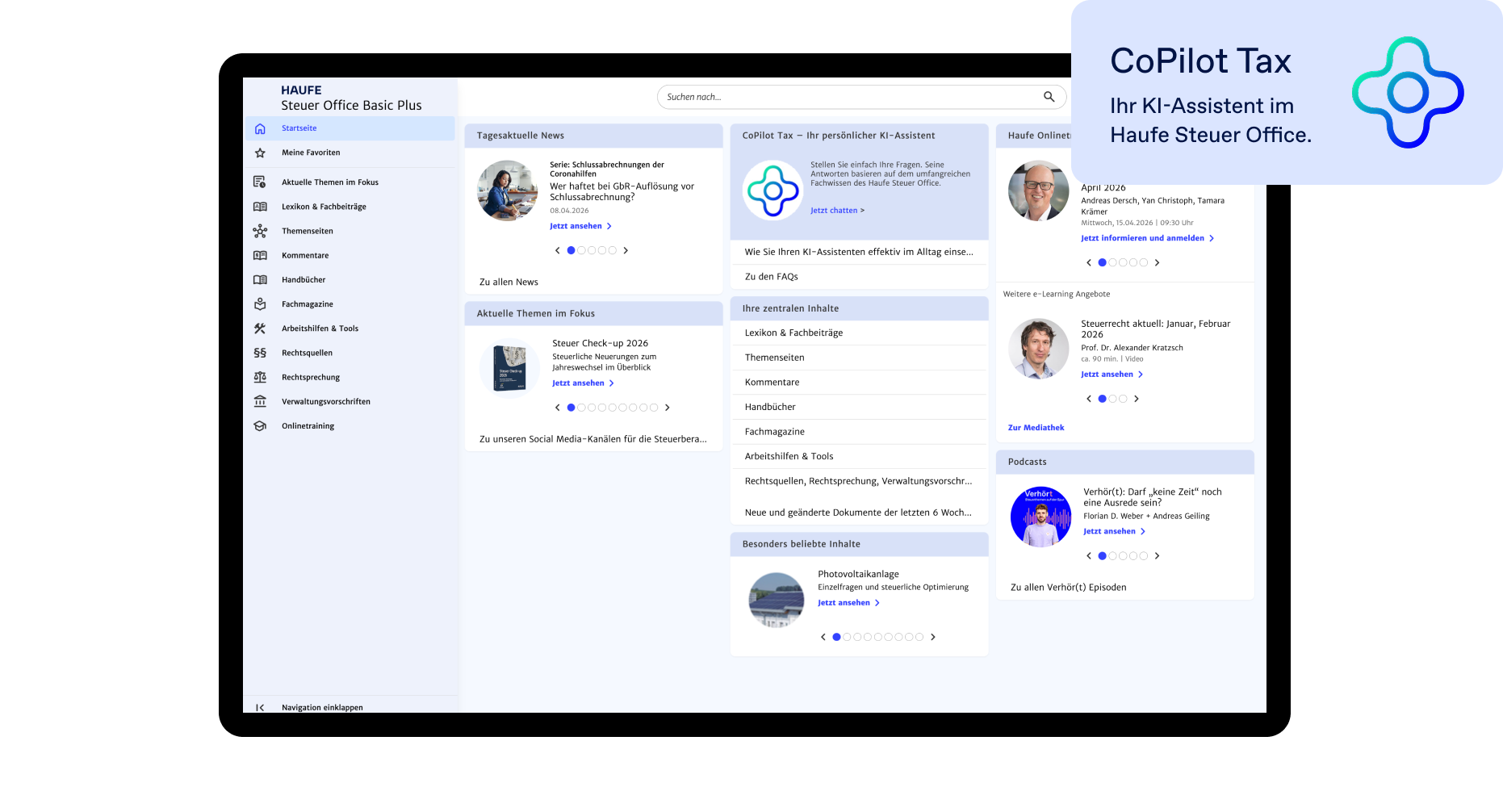Screen dimensions: 1503x812
Task: Select second dot in Podcasts carousel
Action: 1112,556
